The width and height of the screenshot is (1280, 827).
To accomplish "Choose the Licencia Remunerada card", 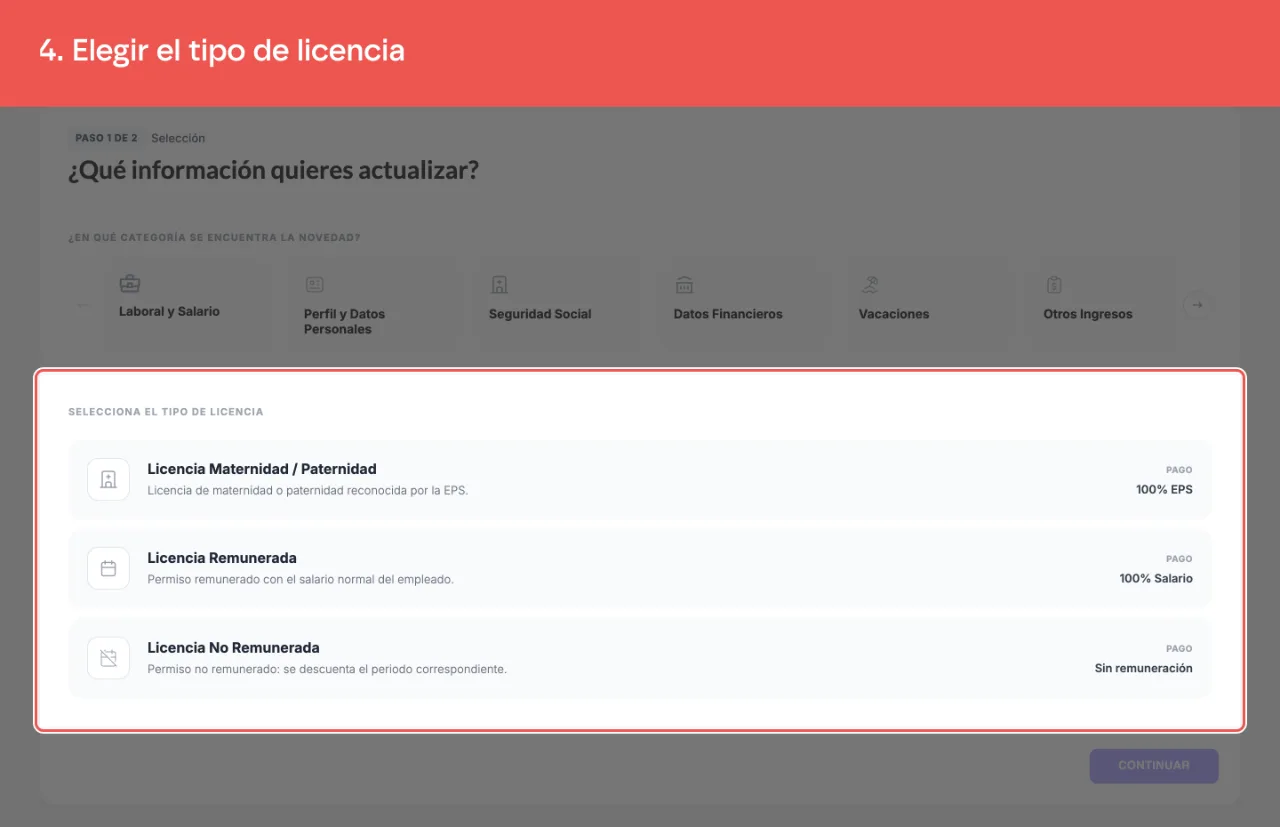I will (640, 568).
